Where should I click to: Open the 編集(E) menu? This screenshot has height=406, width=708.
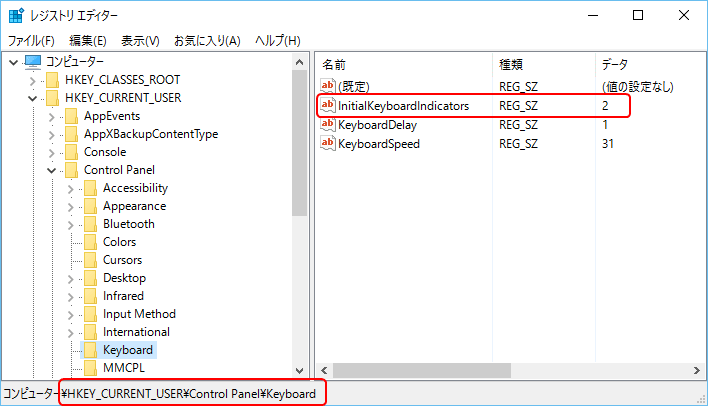(88, 41)
